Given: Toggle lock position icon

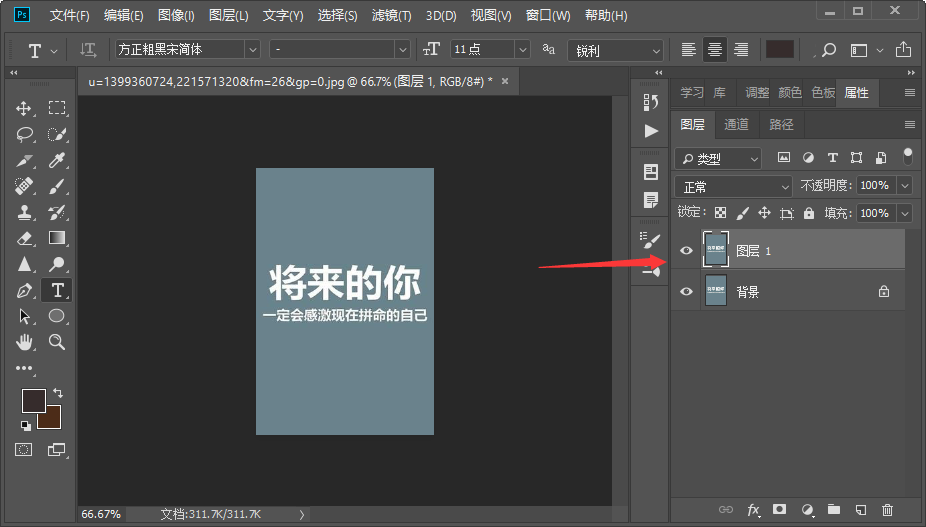Looking at the screenshot, I should 764,213.
